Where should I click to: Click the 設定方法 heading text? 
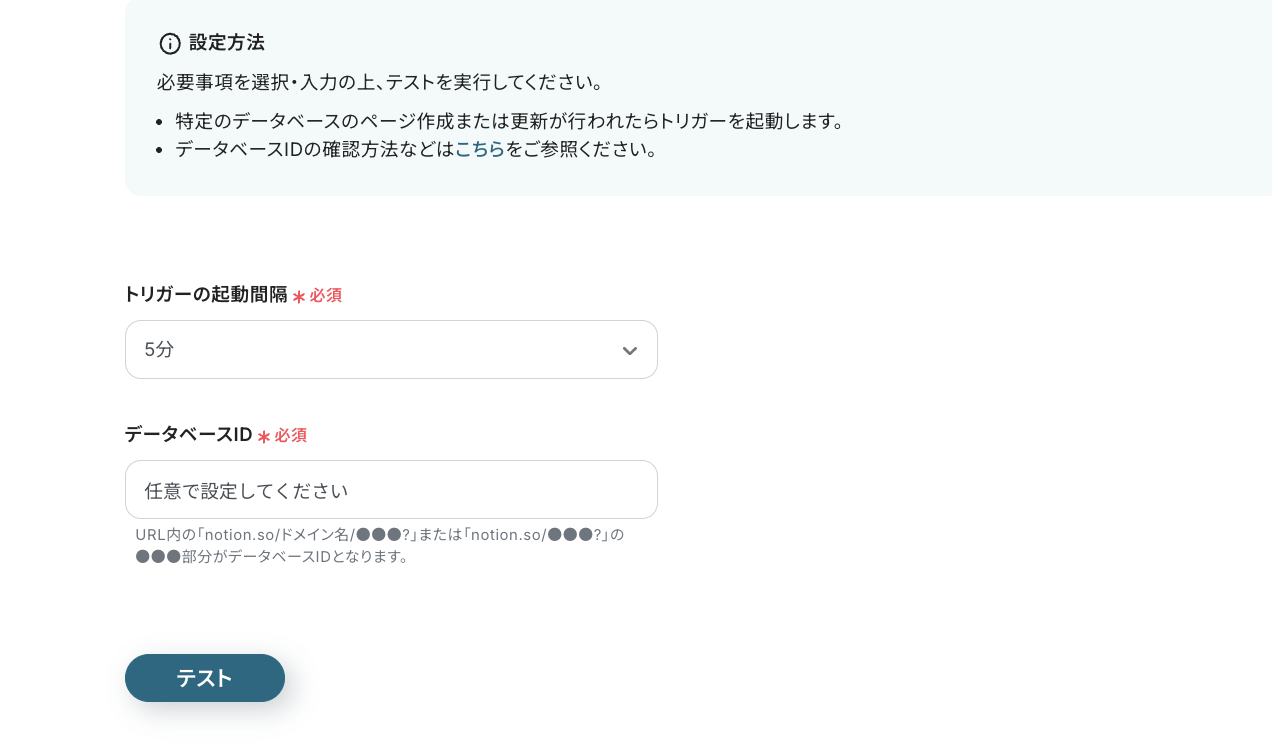(227, 43)
